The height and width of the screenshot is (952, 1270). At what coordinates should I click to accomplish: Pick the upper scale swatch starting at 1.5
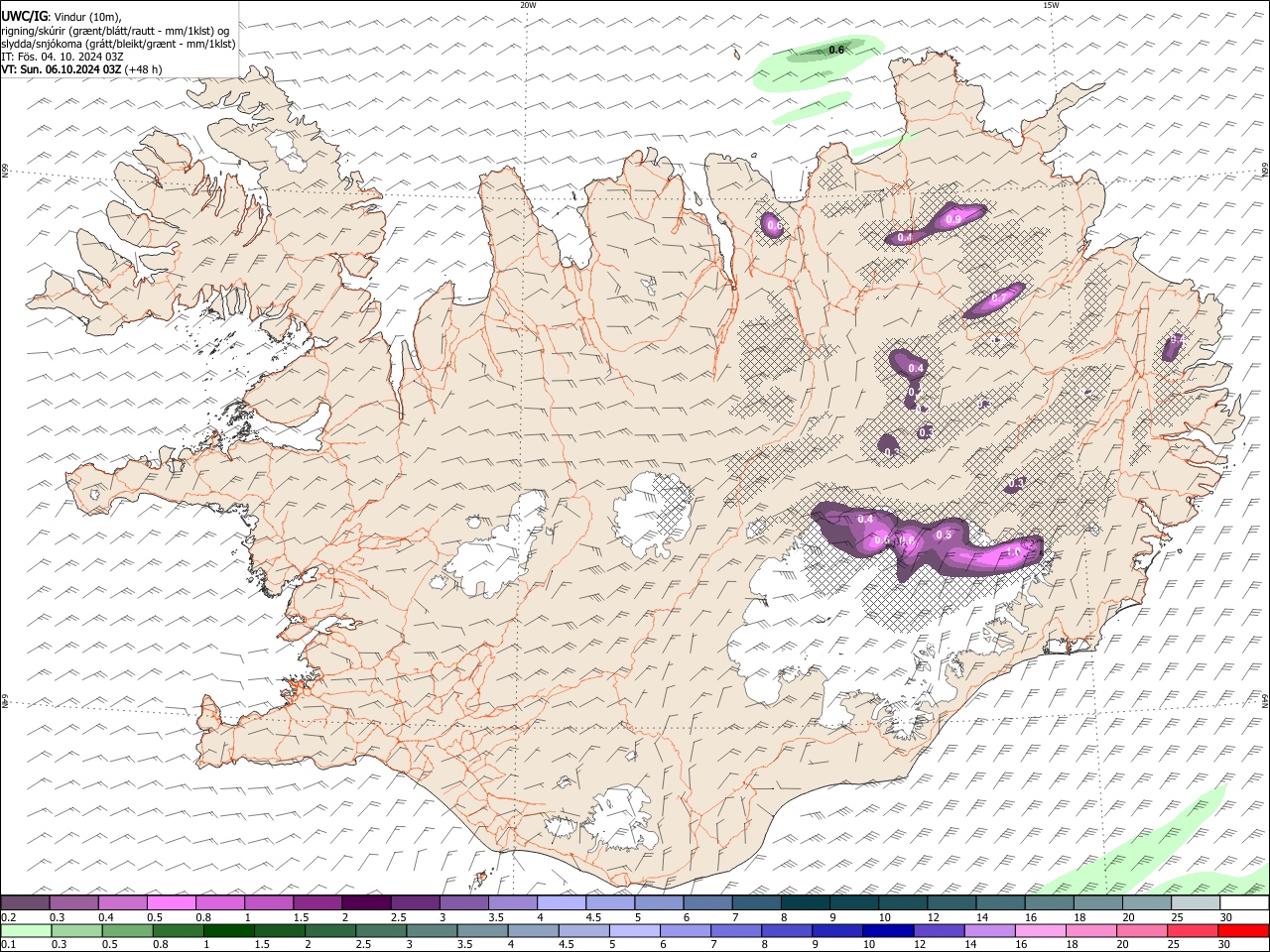pos(317,902)
